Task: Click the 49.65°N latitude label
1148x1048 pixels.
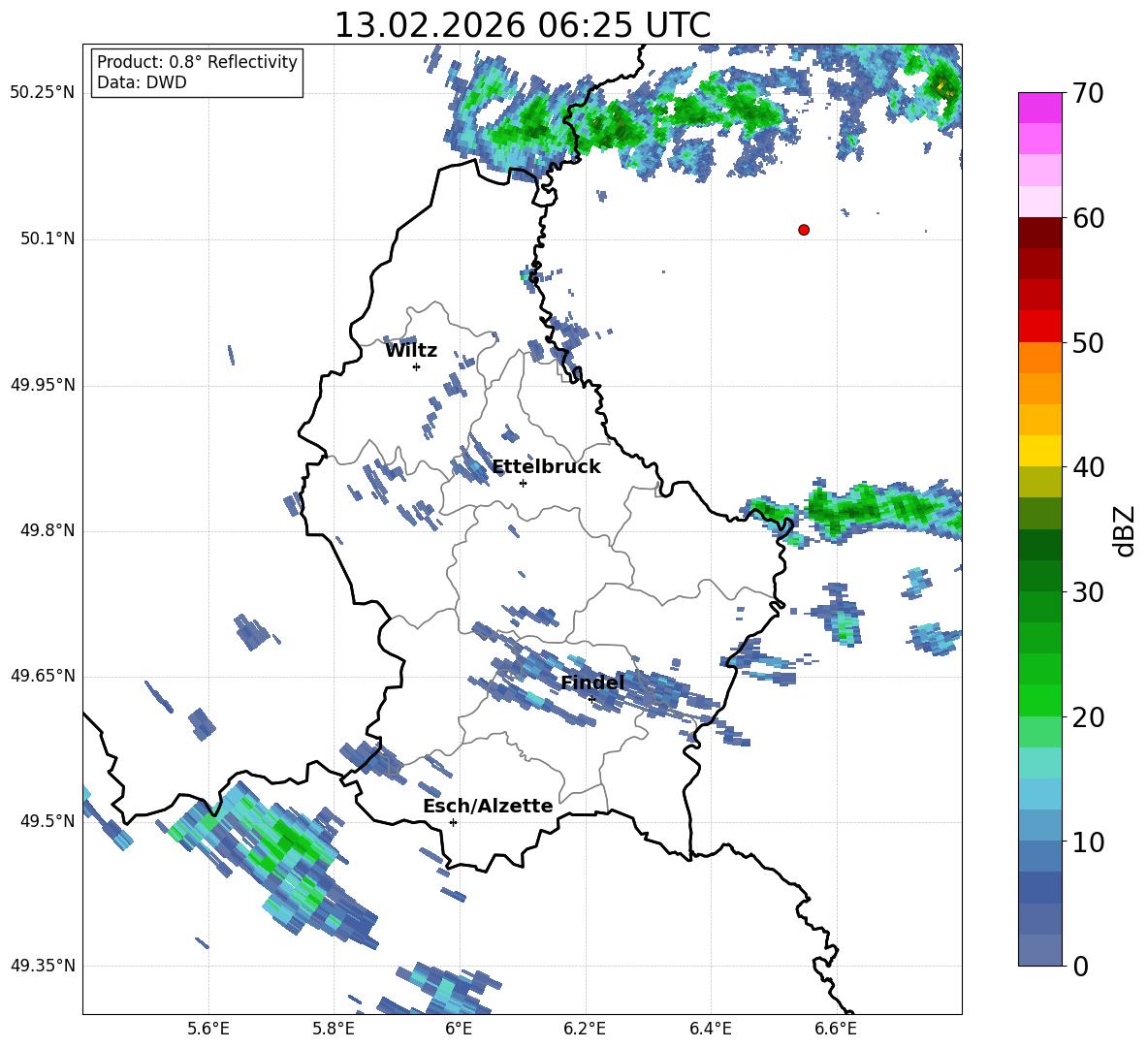Action: pyautogui.click(x=43, y=675)
